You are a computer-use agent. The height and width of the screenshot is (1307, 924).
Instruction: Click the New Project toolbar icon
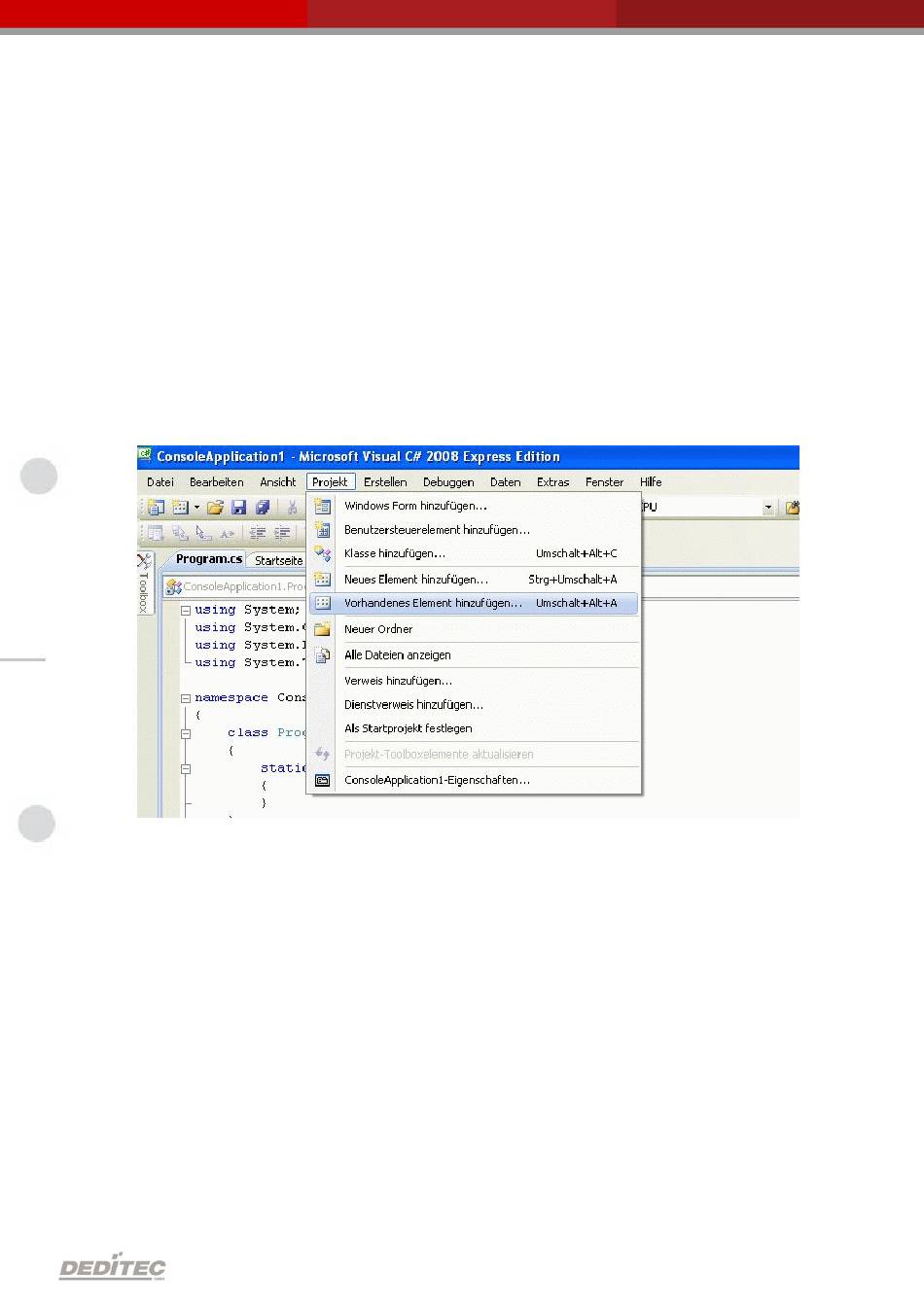(156, 507)
